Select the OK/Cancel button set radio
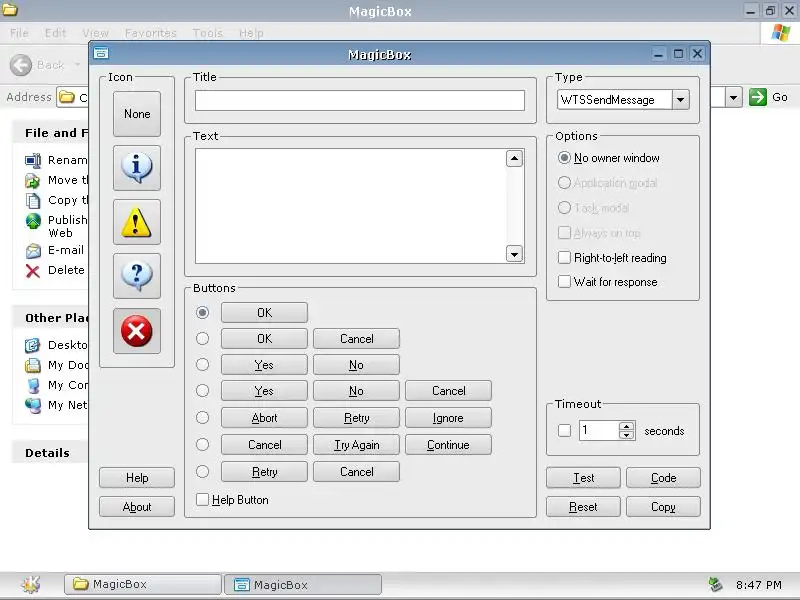 click(x=203, y=338)
